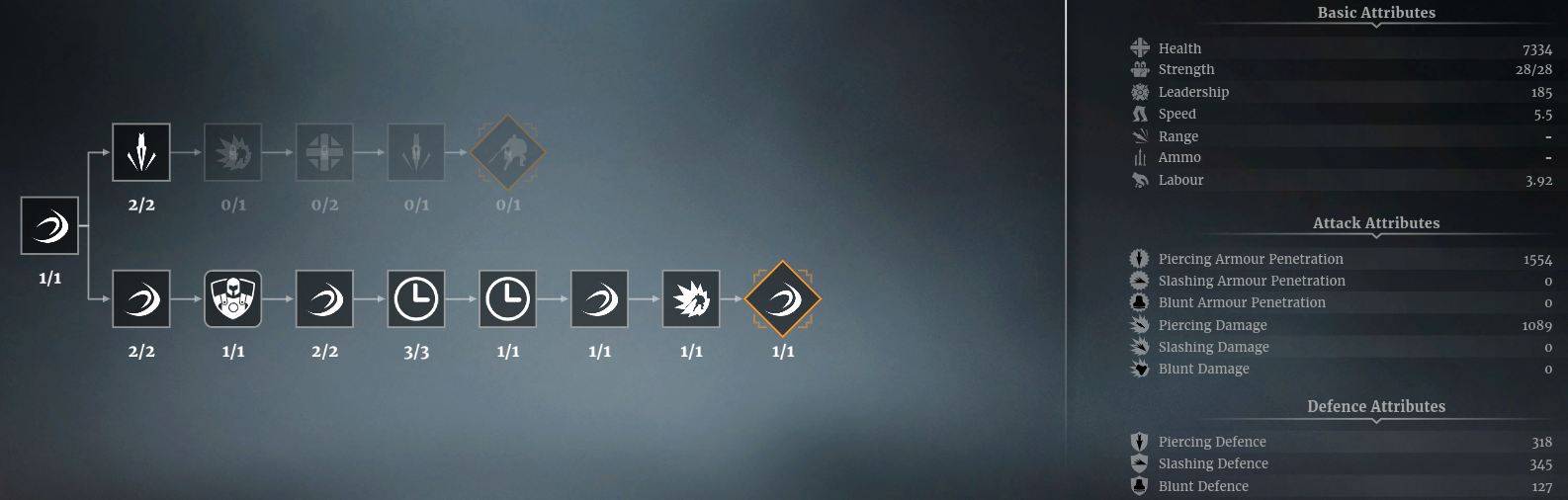Select the slash node between clock and burst nodes
Viewport: 1568px width, 500px height.
coord(599,298)
